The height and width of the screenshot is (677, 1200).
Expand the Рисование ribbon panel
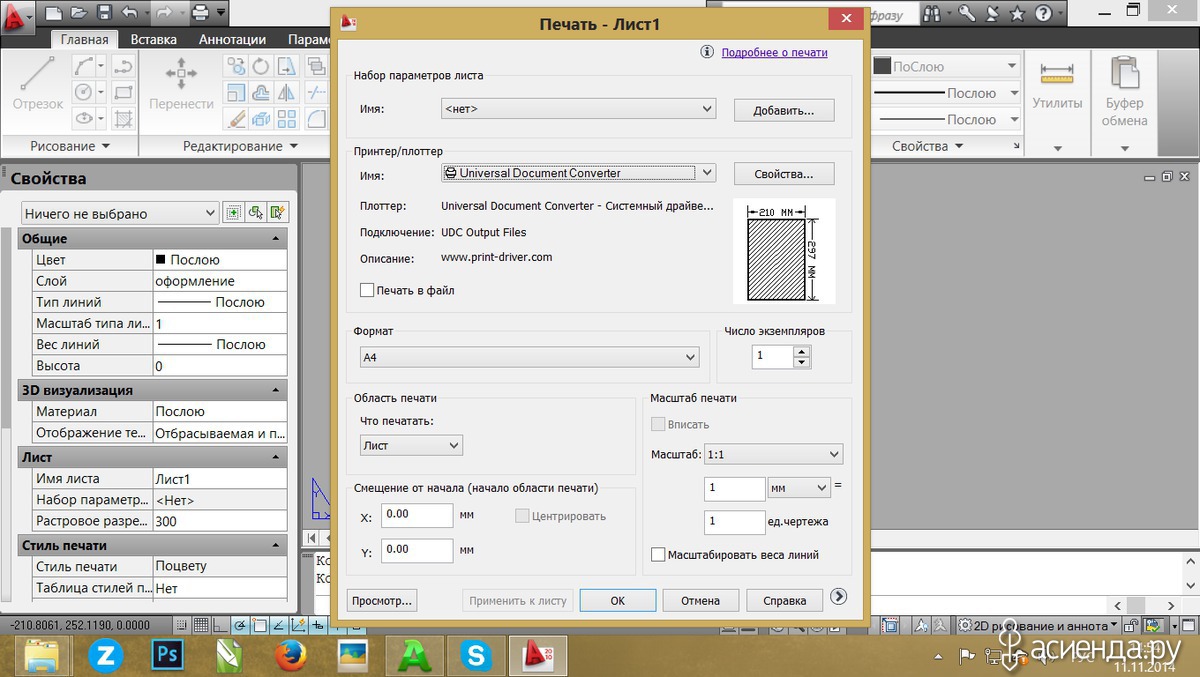tap(69, 146)
